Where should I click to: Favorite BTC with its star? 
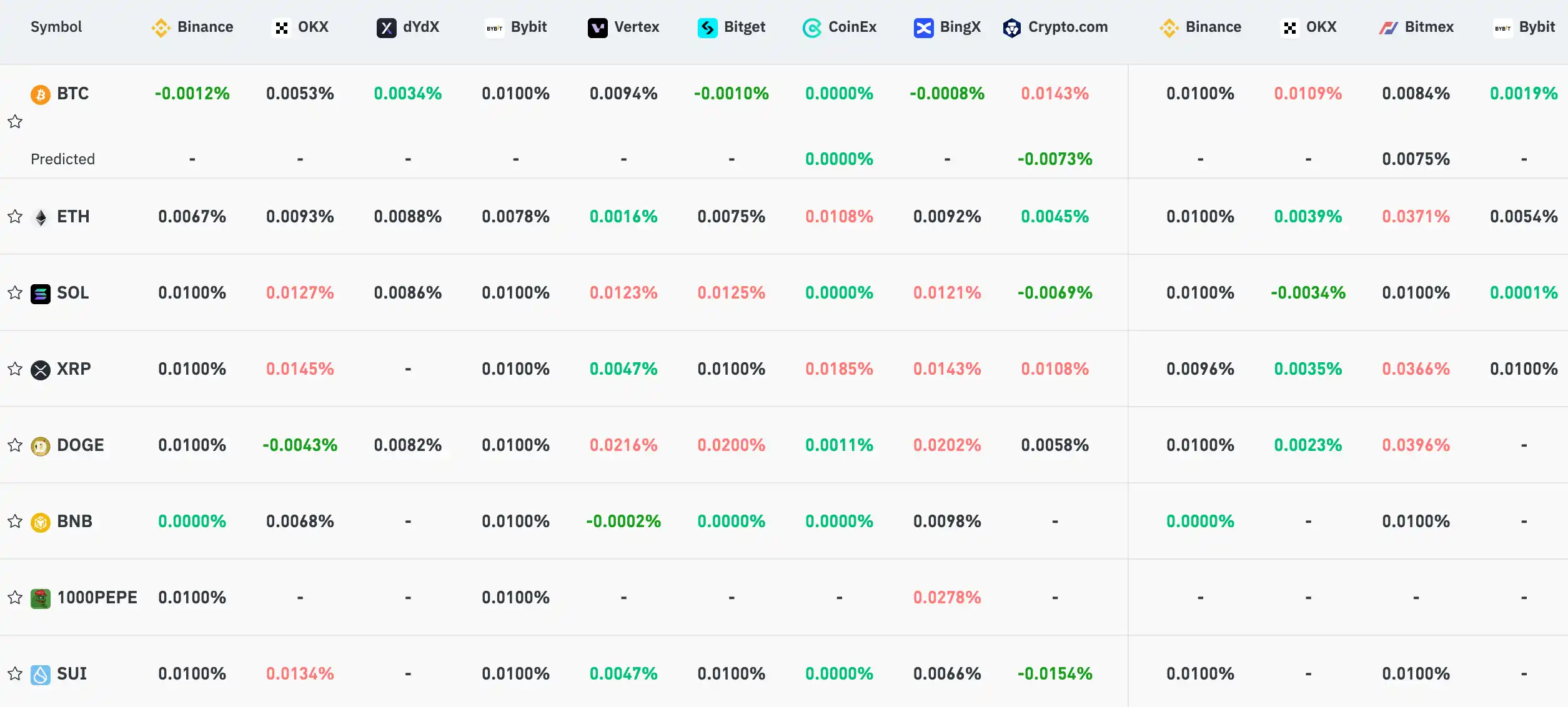point(15,122)
